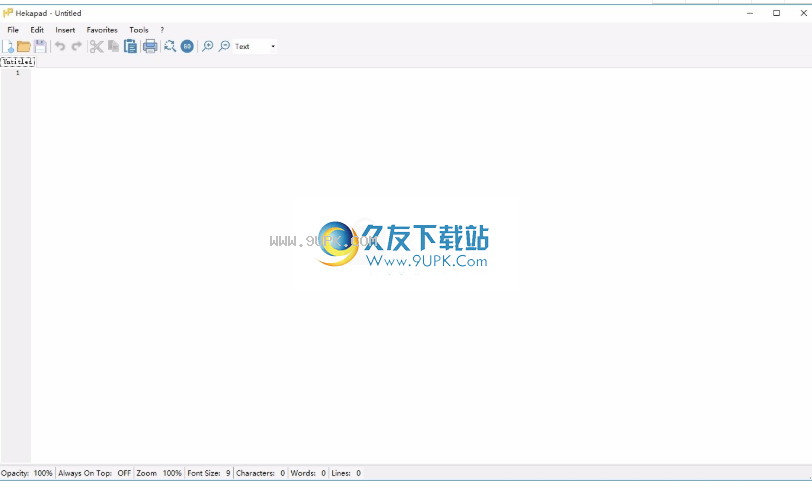Cut selection with the scissors icon
Image resolution: width=812 pixels, height=488 pixels.
click(96, 47)
